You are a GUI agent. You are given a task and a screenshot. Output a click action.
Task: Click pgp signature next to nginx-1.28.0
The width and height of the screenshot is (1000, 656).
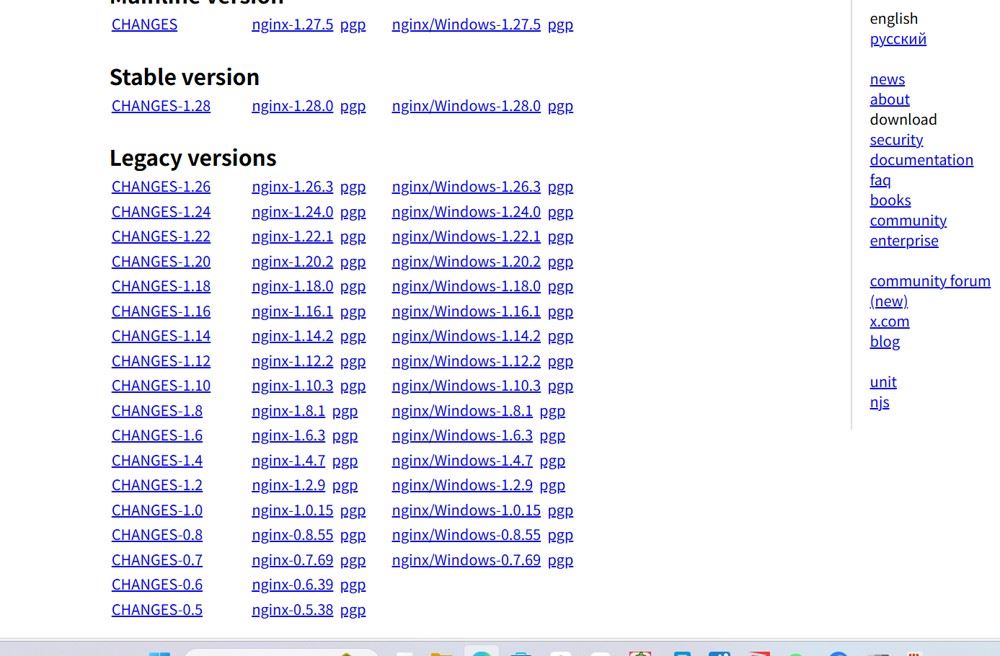(x=352, y=105)
